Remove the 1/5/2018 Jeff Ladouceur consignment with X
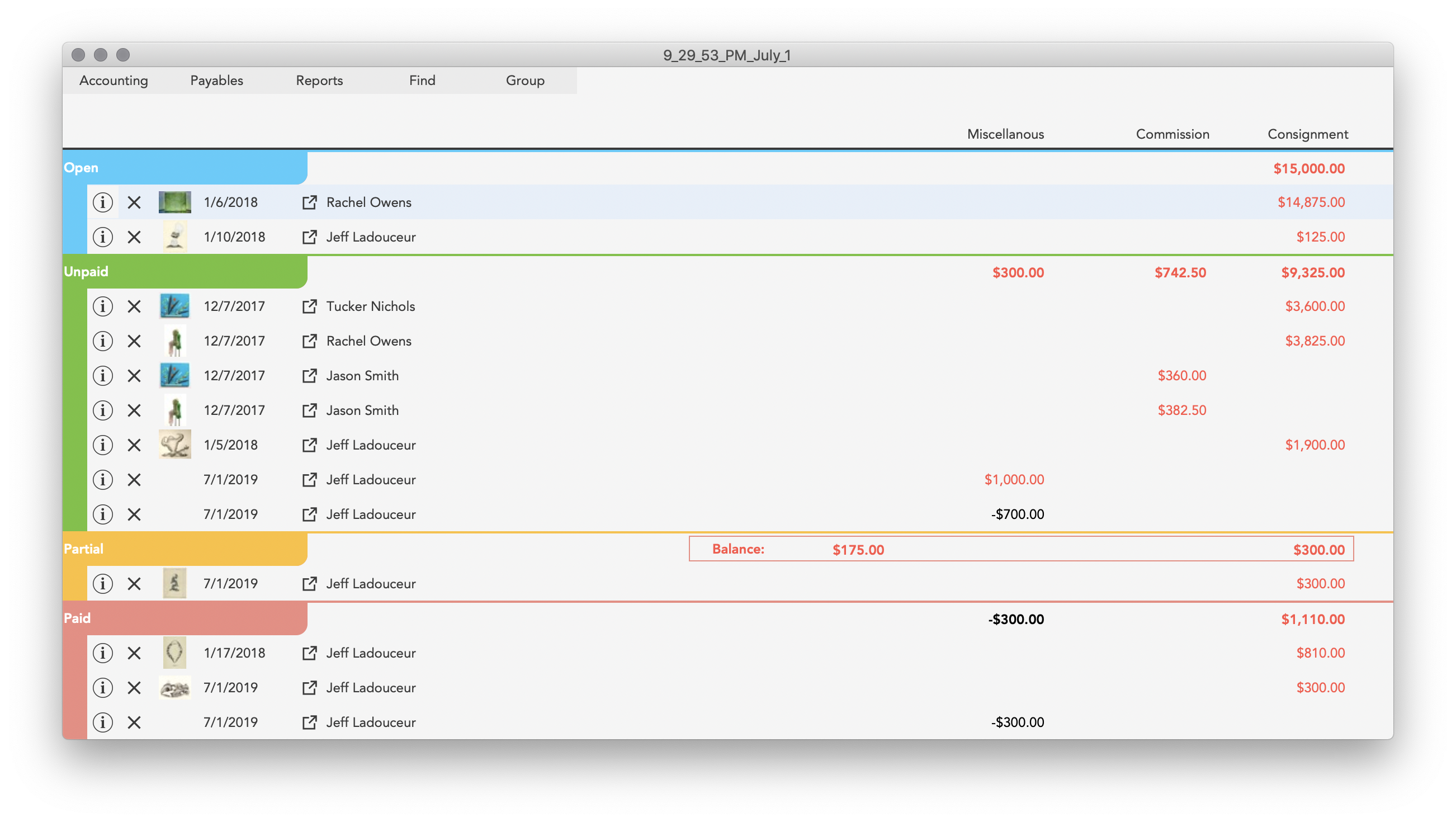 [135, 445]
